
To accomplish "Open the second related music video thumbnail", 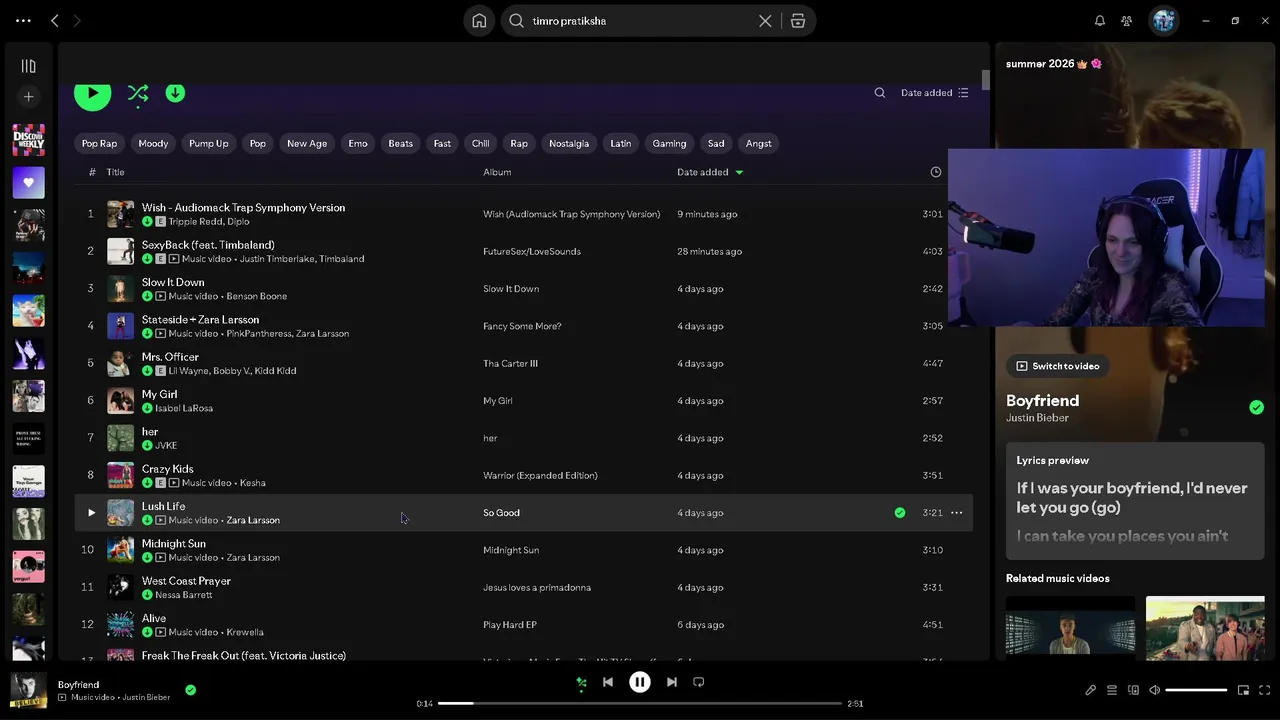I will coord(1205,629).
